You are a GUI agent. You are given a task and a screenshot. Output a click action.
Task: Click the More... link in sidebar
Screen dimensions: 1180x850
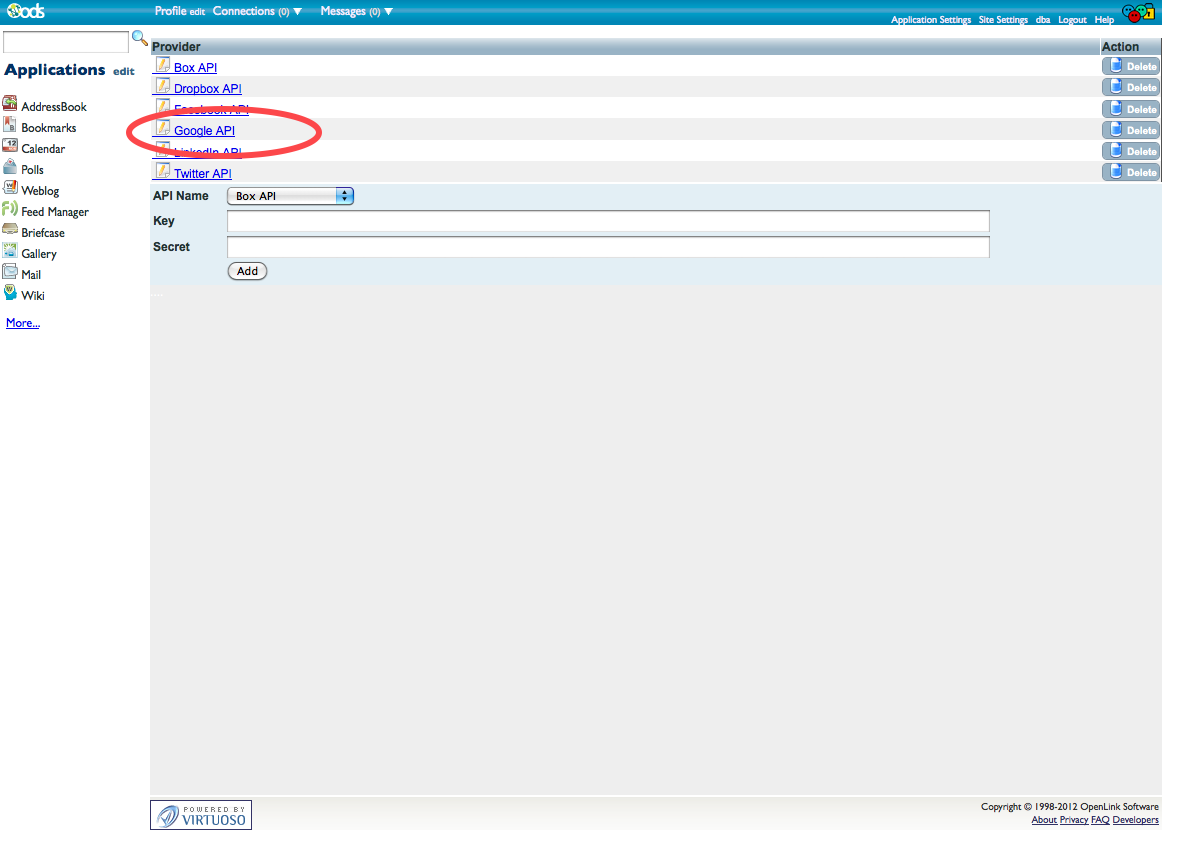(x=23, y=323)
